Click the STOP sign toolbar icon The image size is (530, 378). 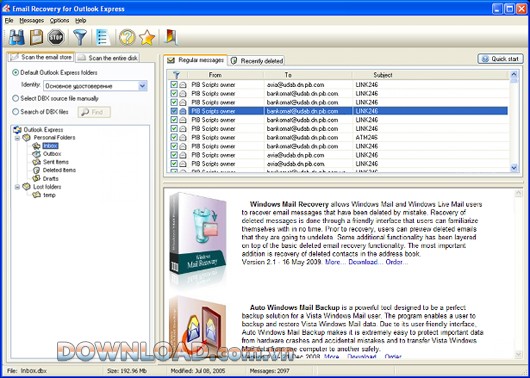pyautogui.click(x=56, y=37)
